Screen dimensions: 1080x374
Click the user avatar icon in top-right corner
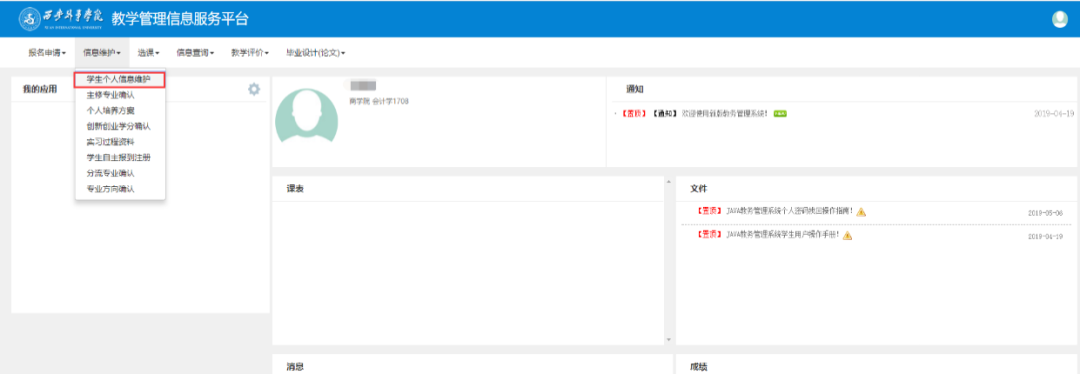pos(1060,20)
